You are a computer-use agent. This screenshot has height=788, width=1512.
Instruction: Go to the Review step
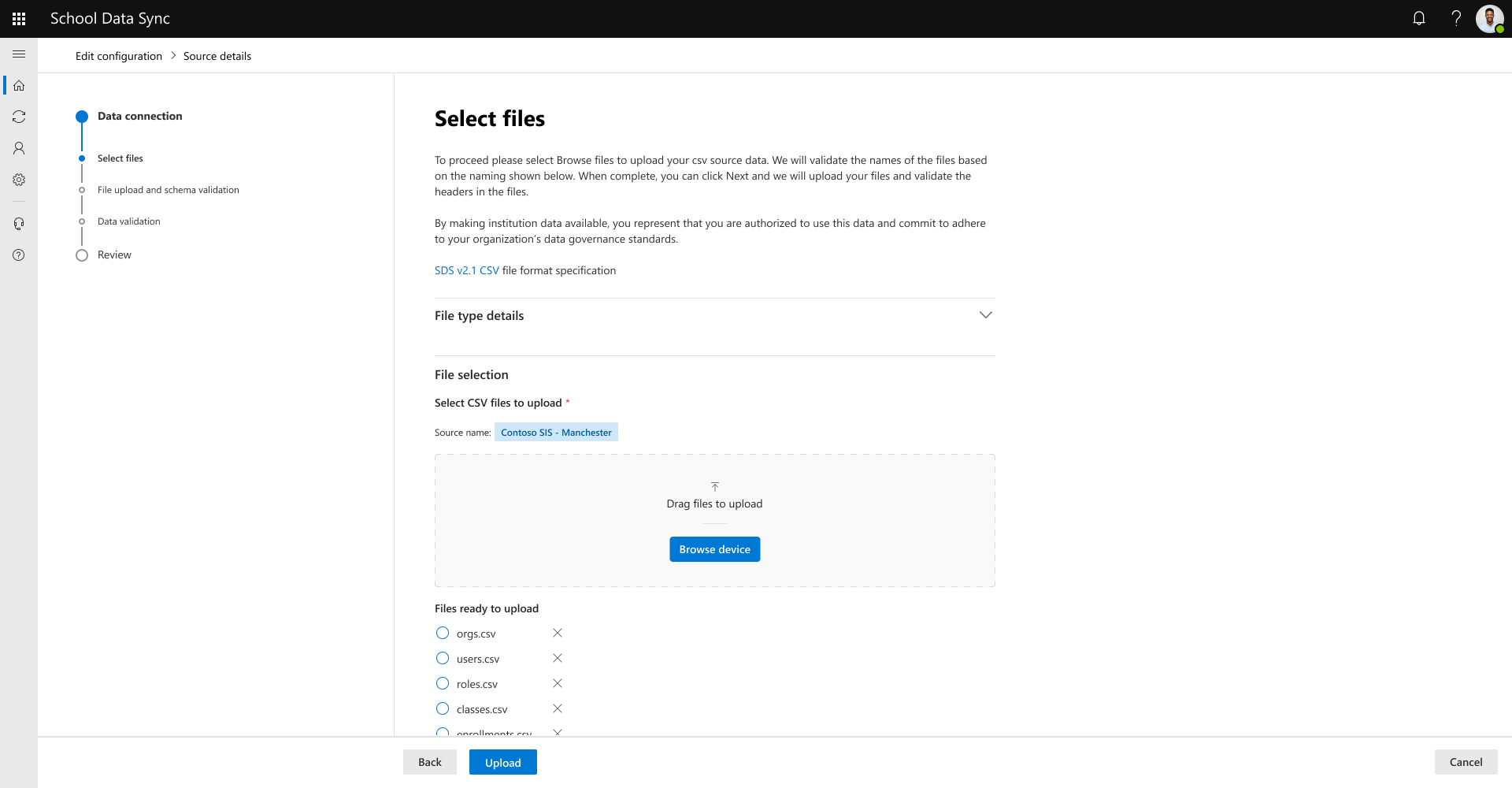(x=114, y=255)
